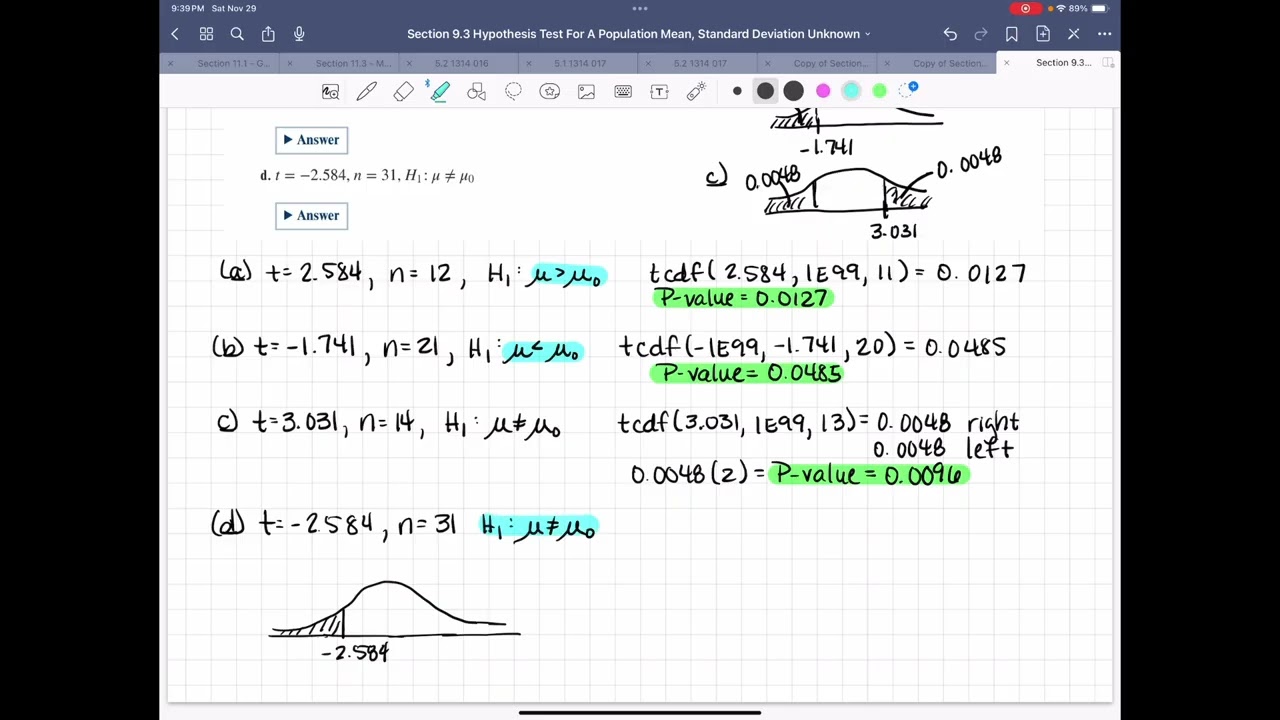Image resolution: width=1280 pixels, height=720 pixels.
Task: Go back using the left chevron
Action: click(x=175, y=34)
